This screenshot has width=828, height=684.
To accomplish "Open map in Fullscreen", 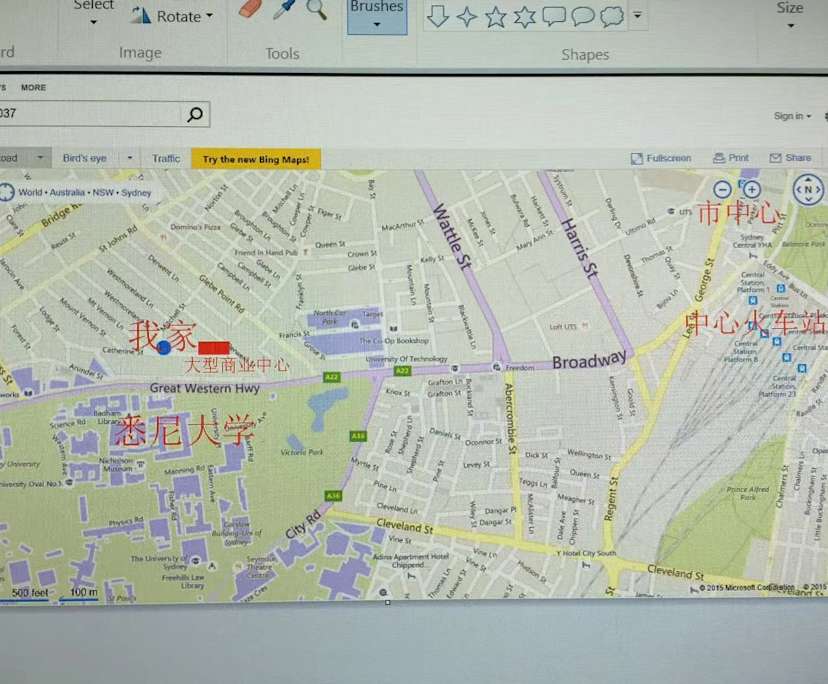I will tap(661, 158).
